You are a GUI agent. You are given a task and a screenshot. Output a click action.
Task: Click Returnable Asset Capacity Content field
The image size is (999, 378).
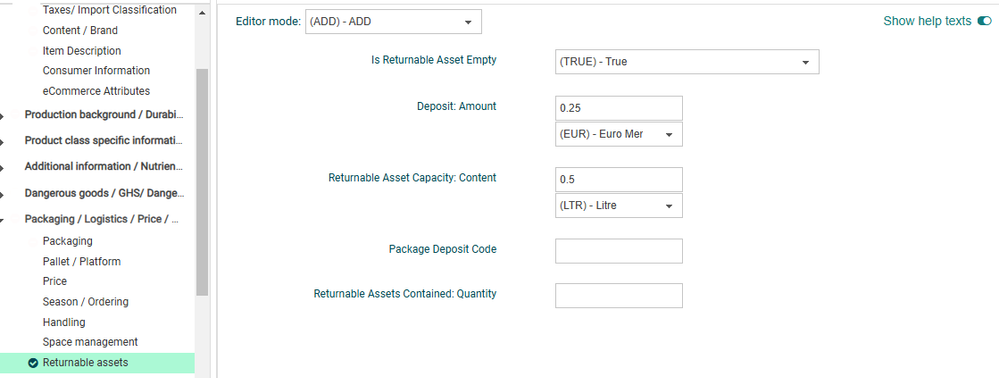click(619, 180)
